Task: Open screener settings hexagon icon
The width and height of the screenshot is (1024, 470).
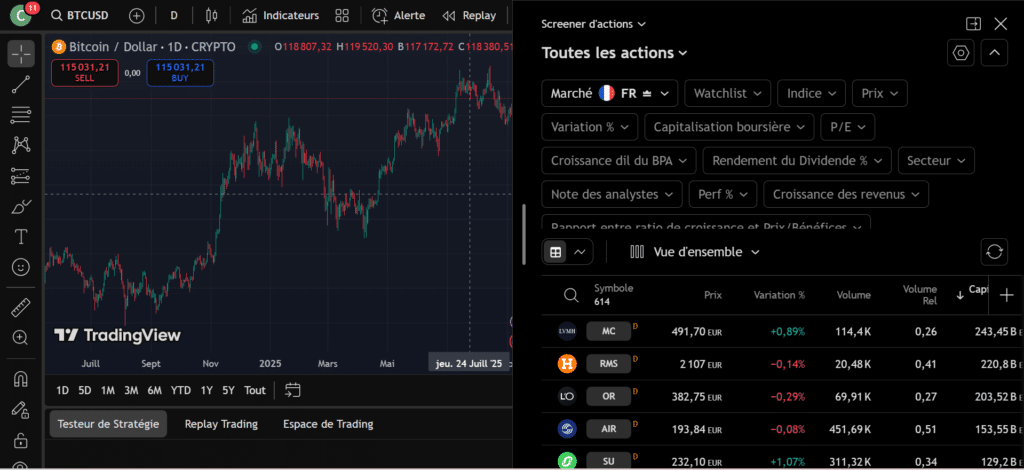Action: [x=961, y=53]
